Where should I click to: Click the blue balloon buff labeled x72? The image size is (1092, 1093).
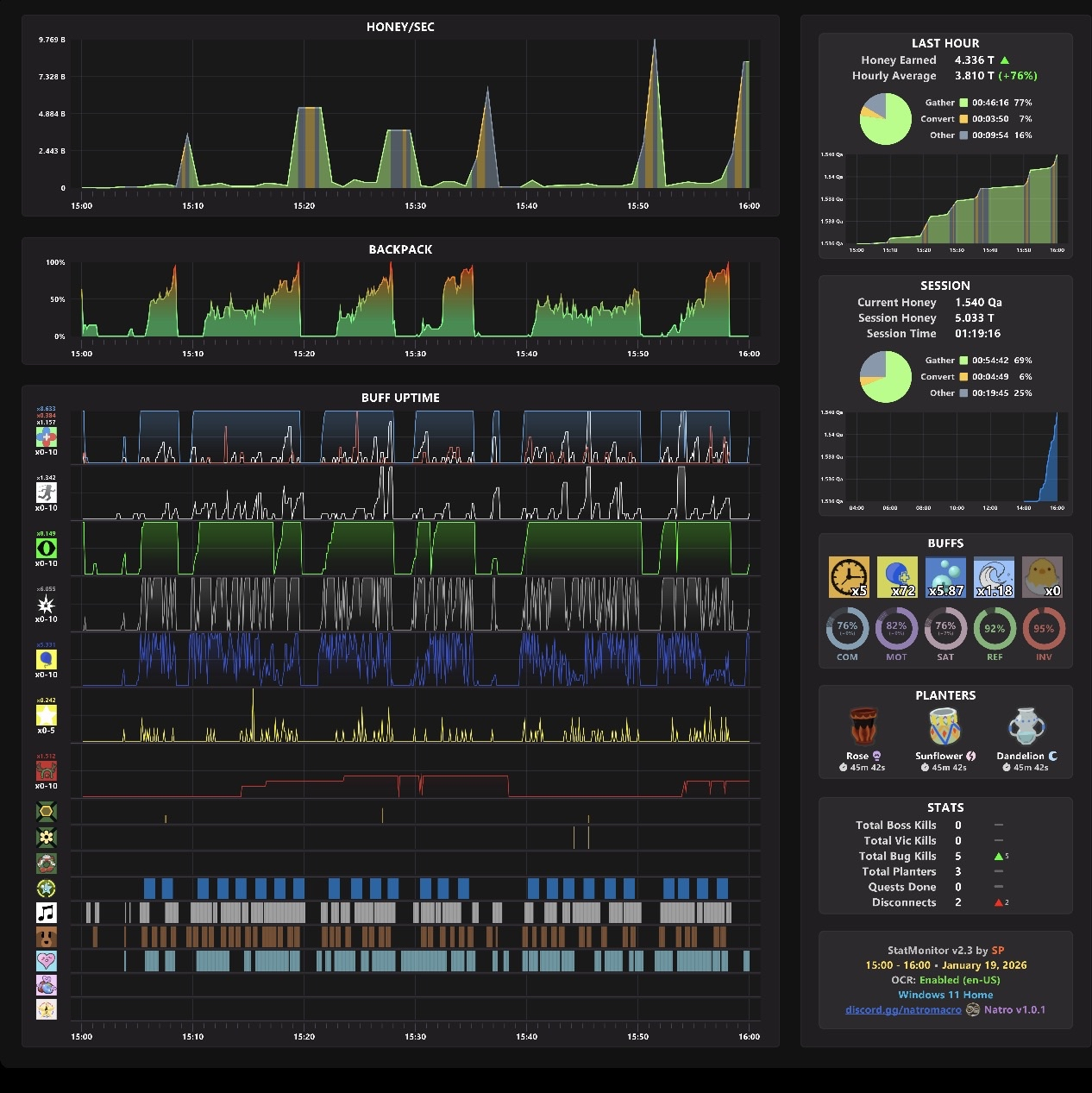[x=897, y=576]
